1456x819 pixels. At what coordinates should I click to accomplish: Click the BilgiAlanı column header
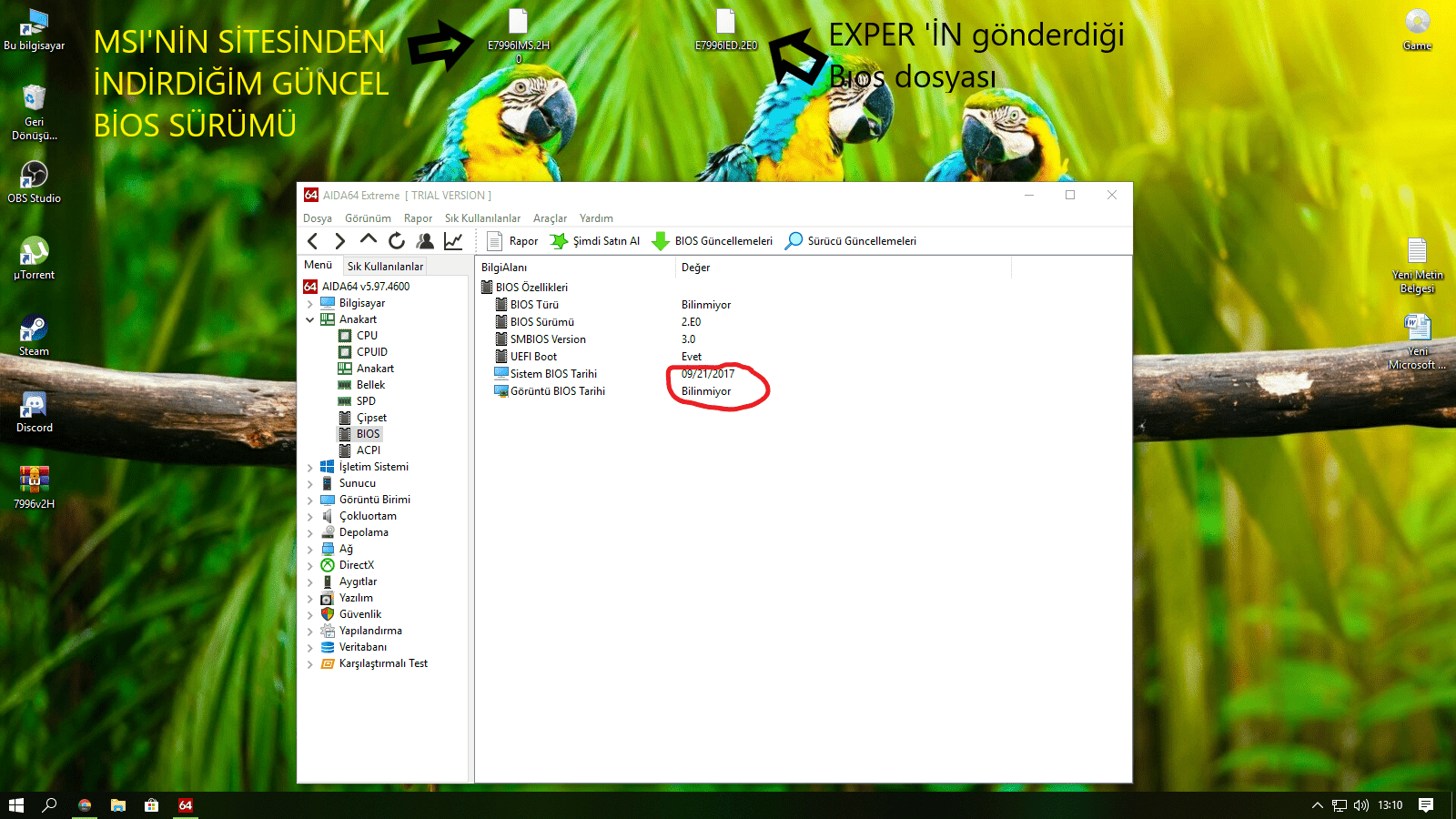575,268
